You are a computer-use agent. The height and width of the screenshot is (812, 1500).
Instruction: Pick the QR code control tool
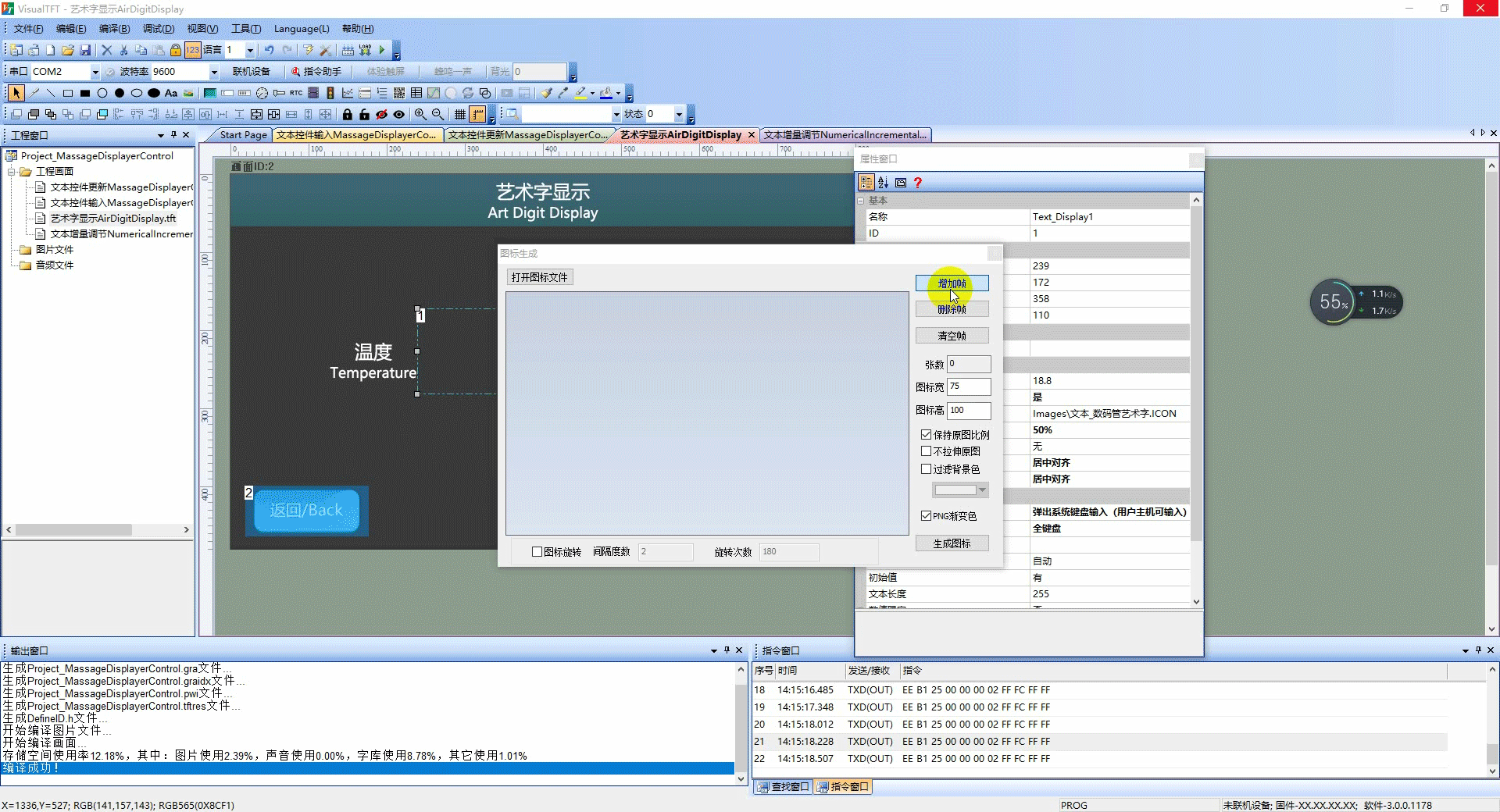399,93
